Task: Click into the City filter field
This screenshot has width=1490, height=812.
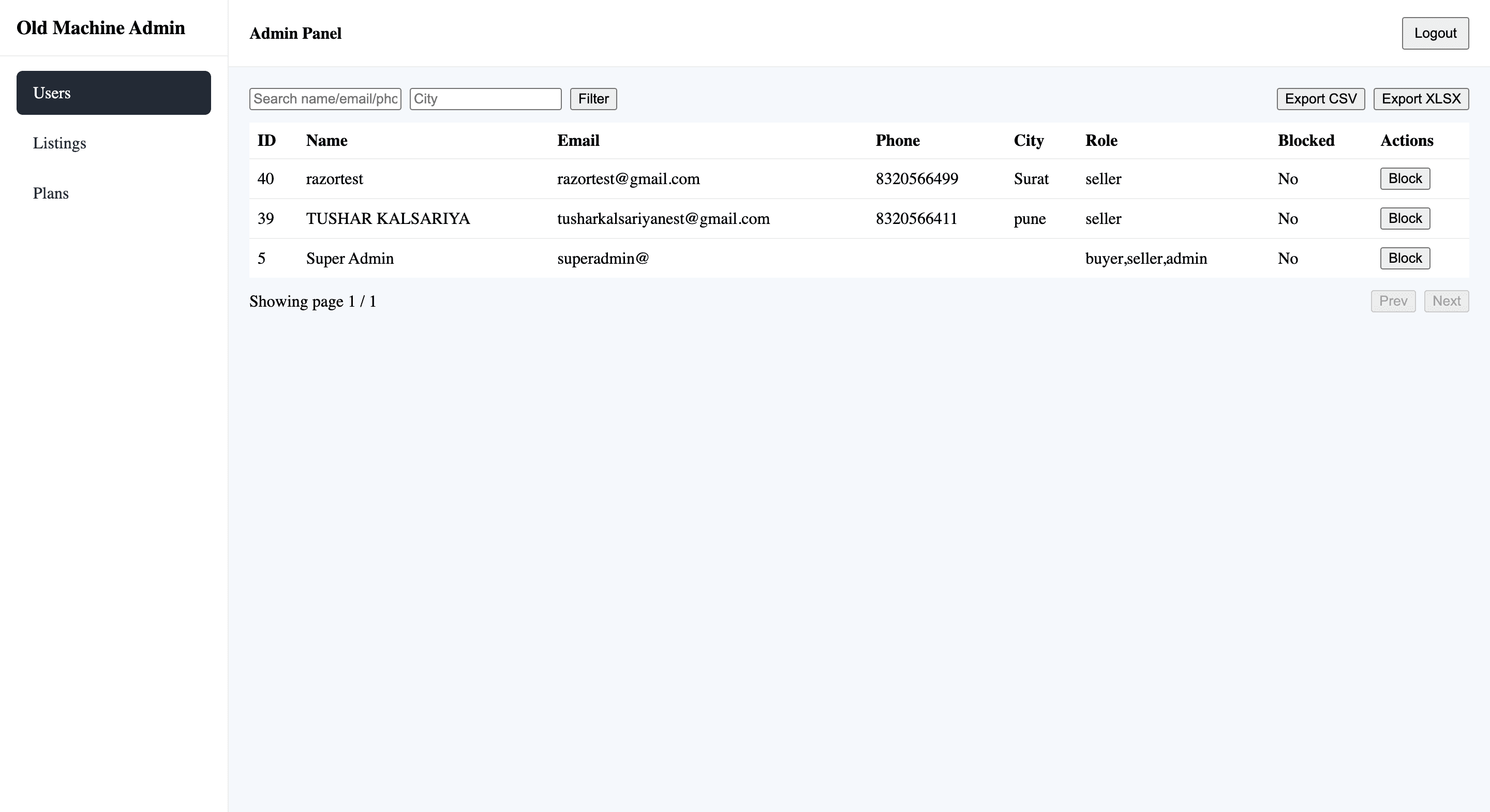Action: (x=485, y=99)
